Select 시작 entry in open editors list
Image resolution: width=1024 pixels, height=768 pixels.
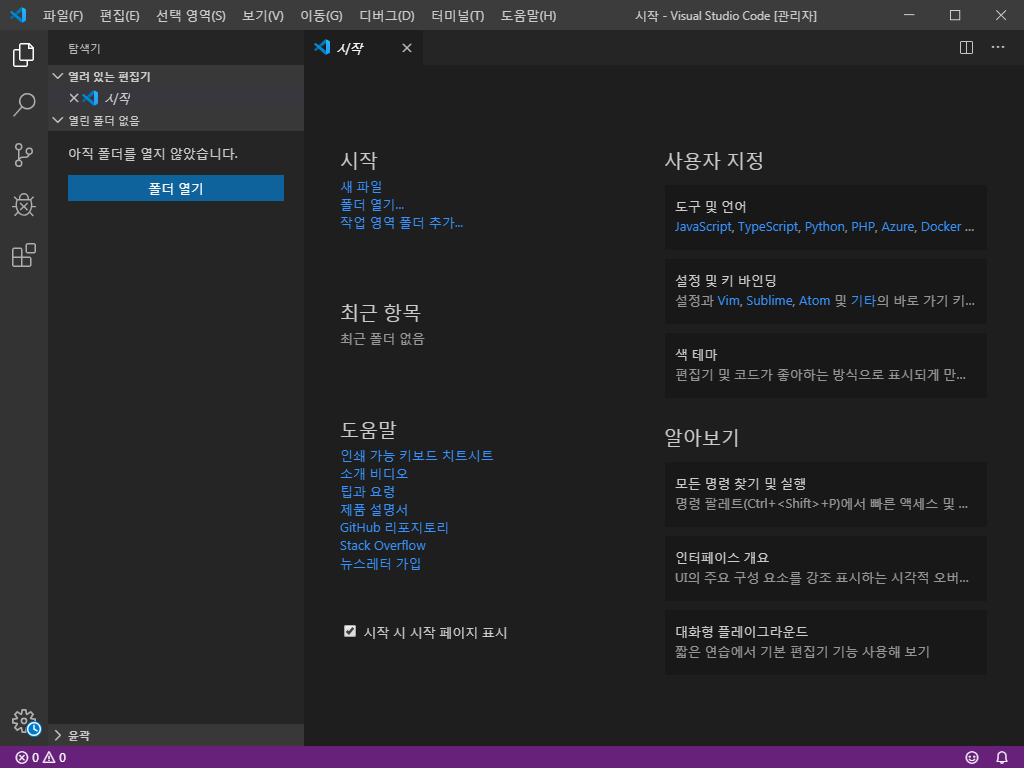point(176,98)
